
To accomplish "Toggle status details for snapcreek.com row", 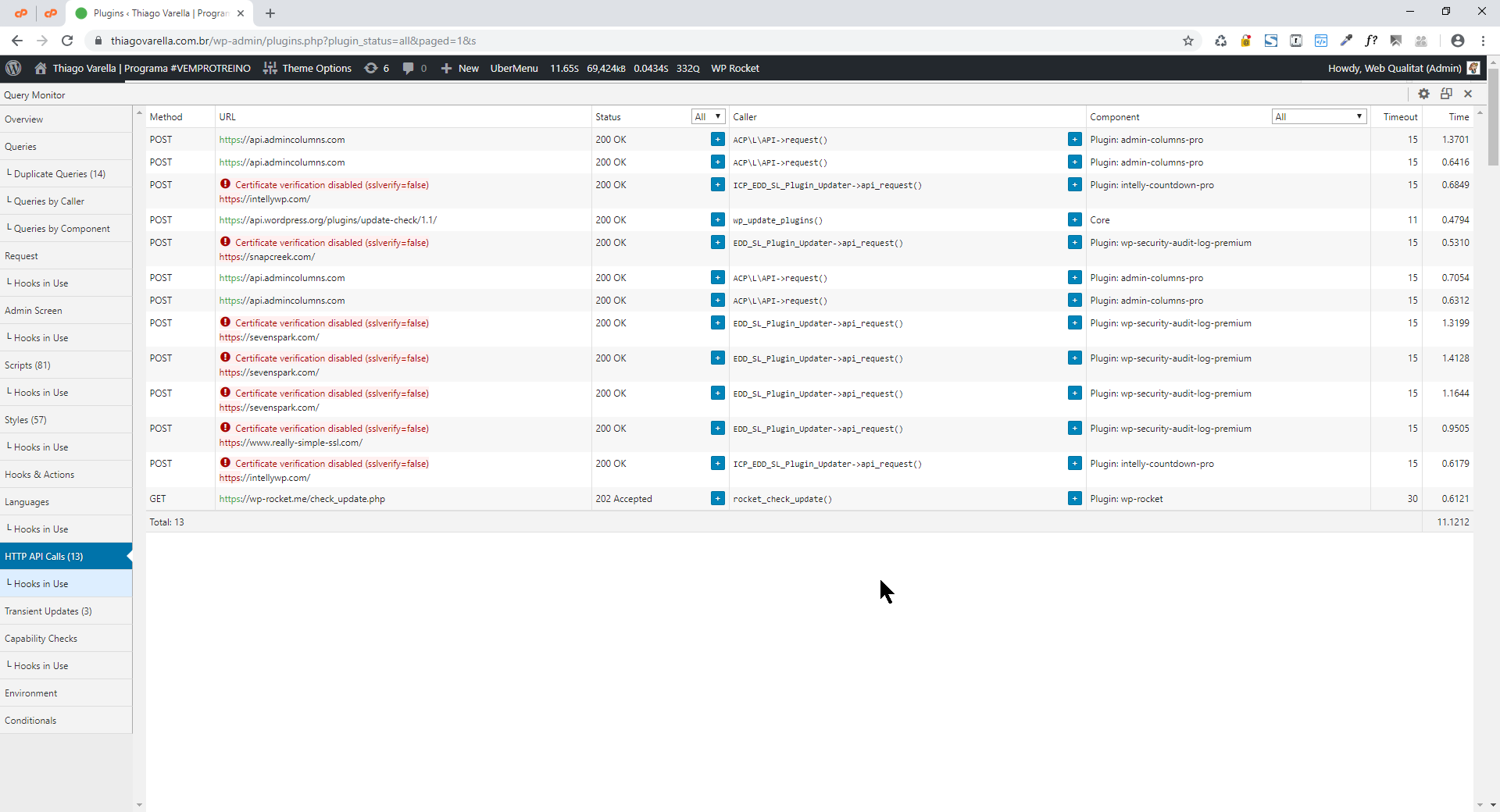I will pos(718,242).
